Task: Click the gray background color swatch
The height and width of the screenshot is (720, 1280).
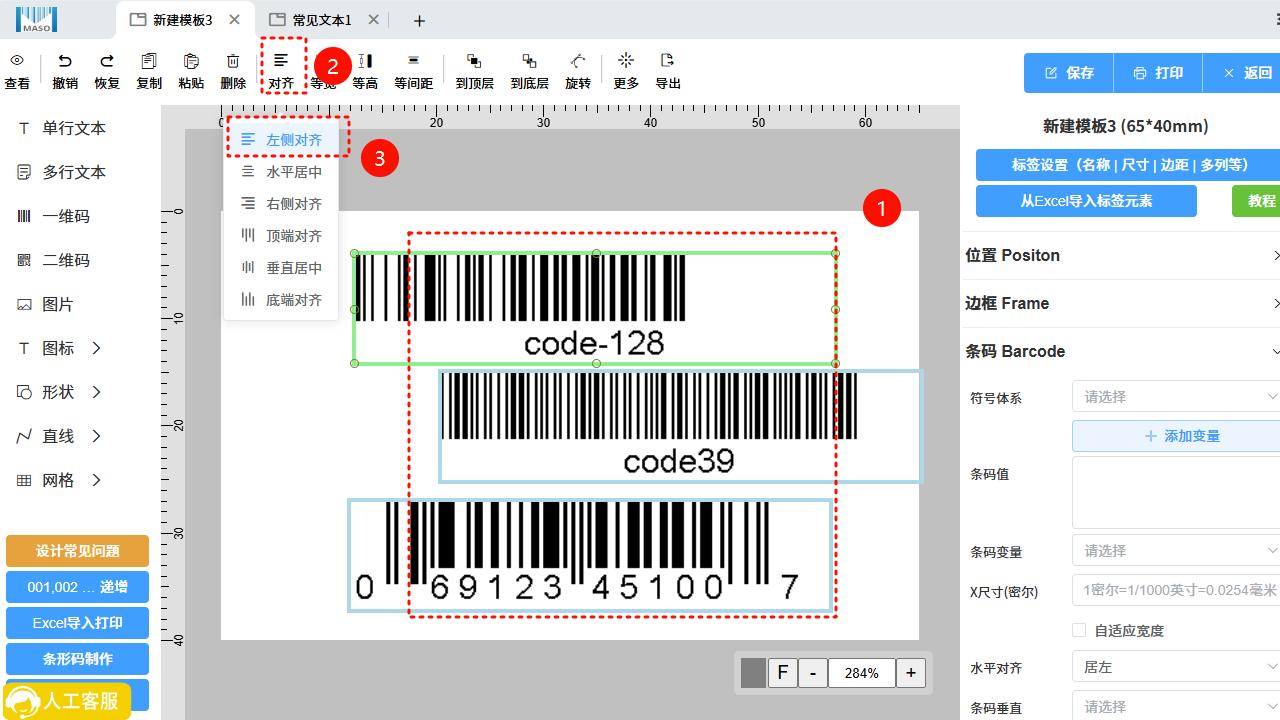Action: [753, 673]
